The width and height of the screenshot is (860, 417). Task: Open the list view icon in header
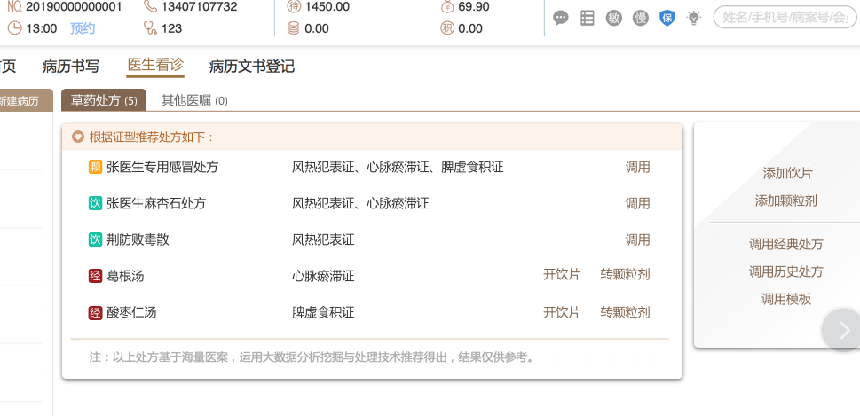click(587, 17)
